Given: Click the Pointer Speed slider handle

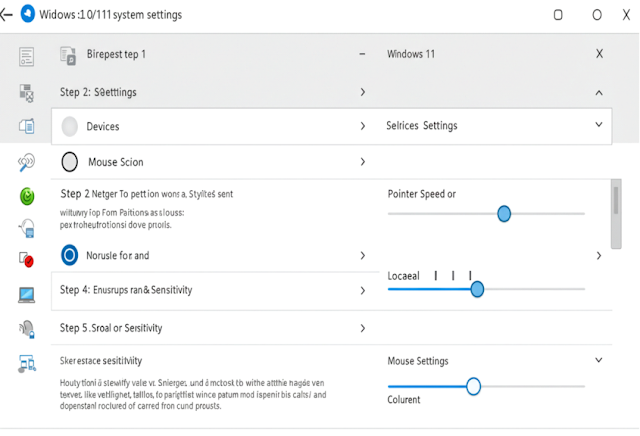Looking at the screenshot, I should tap(504, 214).
